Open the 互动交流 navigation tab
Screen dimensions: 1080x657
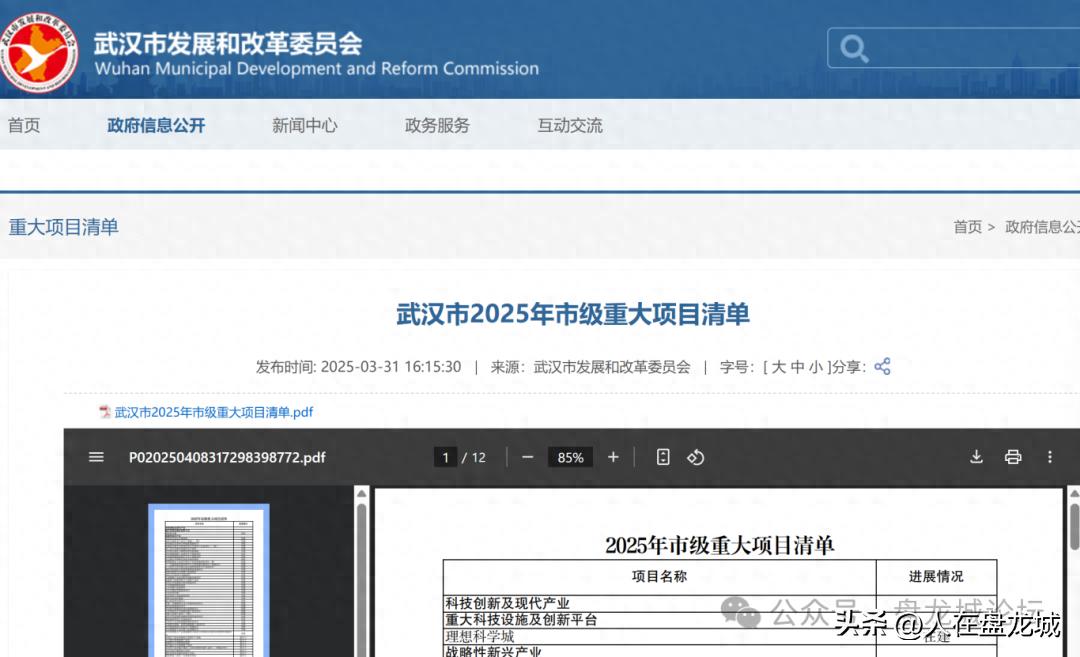(570, 125)
